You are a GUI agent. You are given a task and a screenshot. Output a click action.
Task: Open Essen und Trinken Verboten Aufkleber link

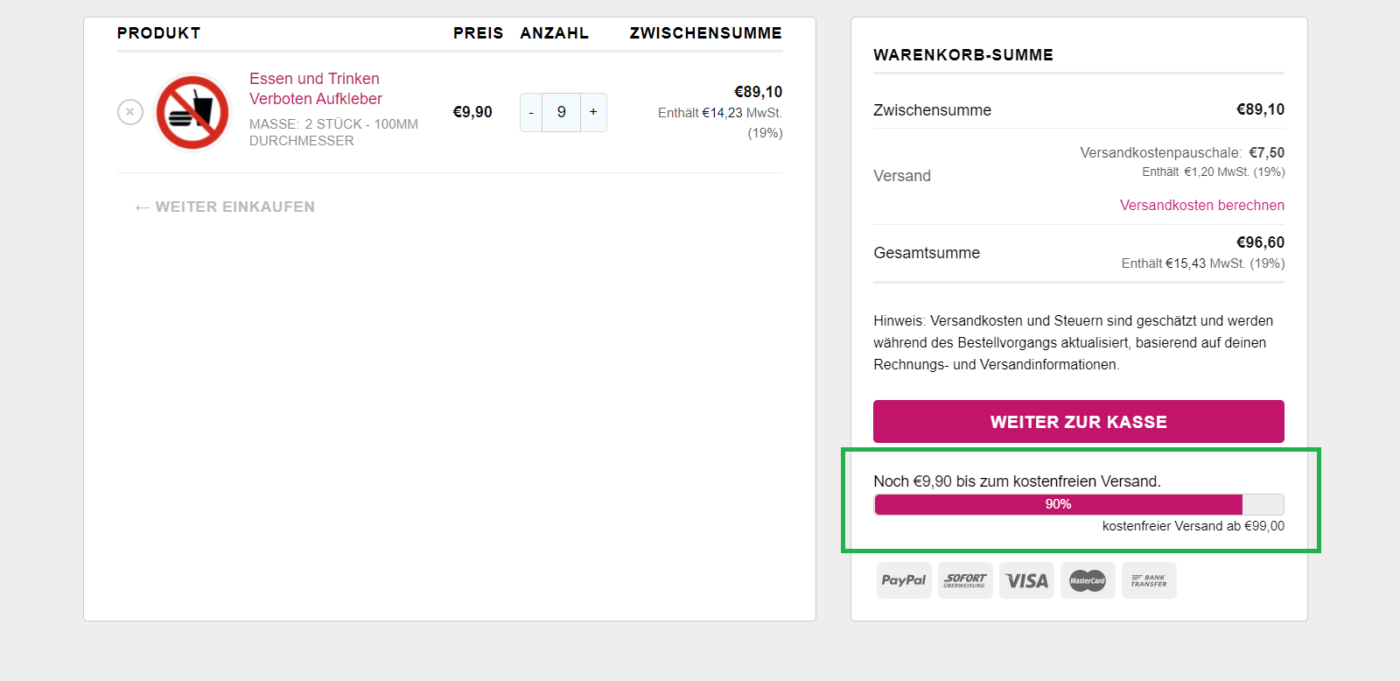(316, 88)
